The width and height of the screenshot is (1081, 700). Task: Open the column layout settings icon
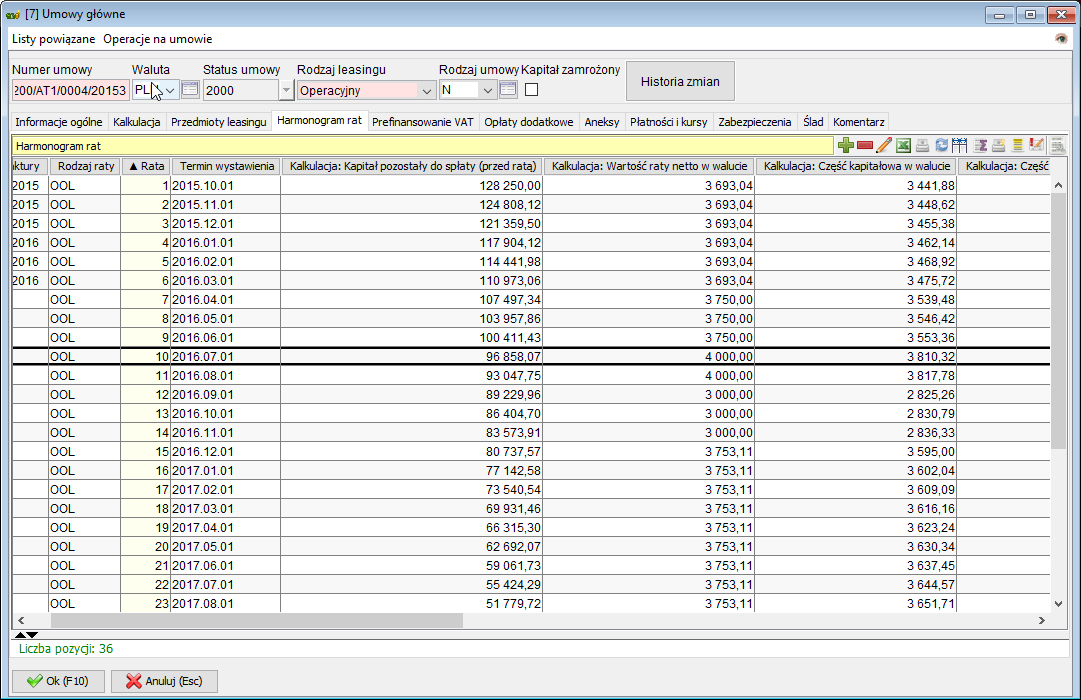click(x=960, y=146)
